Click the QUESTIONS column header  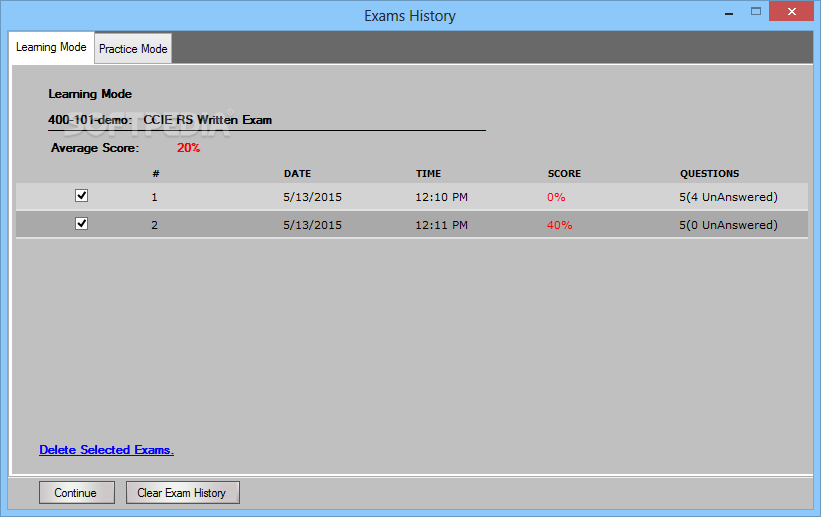(x=709, y=174)
